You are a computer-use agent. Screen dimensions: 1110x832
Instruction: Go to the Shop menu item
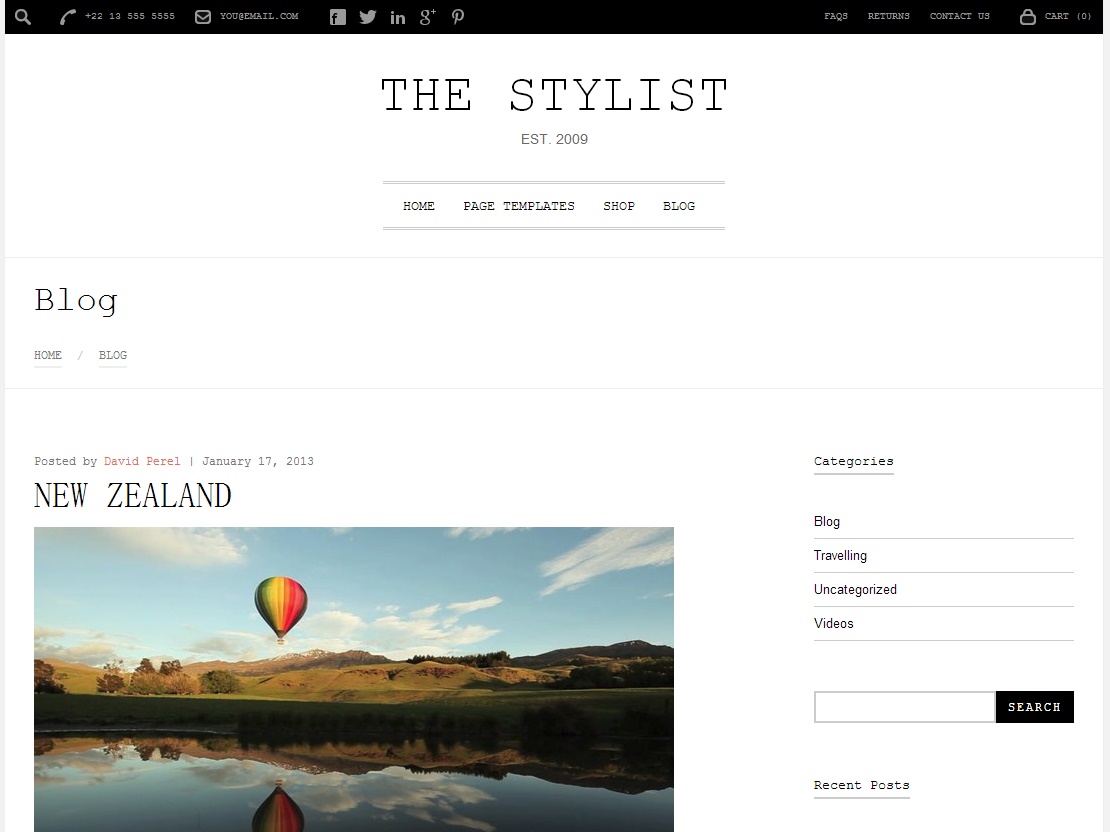click(619, 206)
